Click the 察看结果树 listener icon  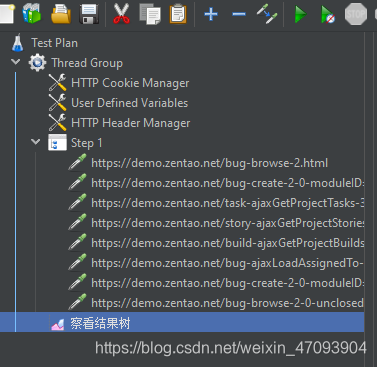(x=57, y=323)
